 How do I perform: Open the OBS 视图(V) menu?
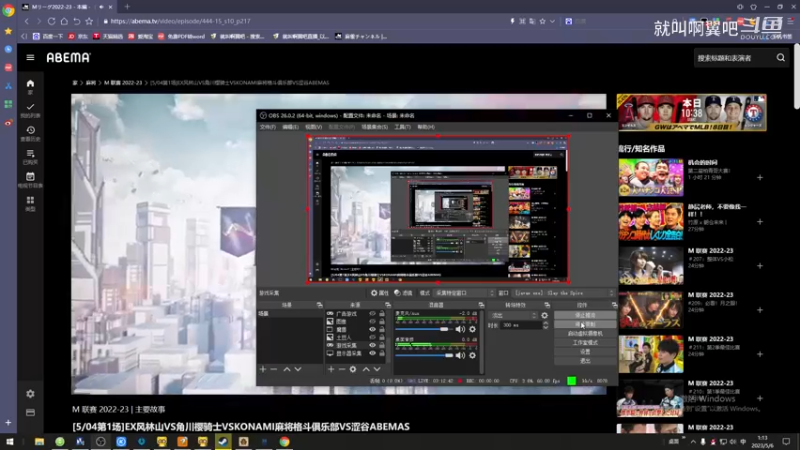pos(313,127)
